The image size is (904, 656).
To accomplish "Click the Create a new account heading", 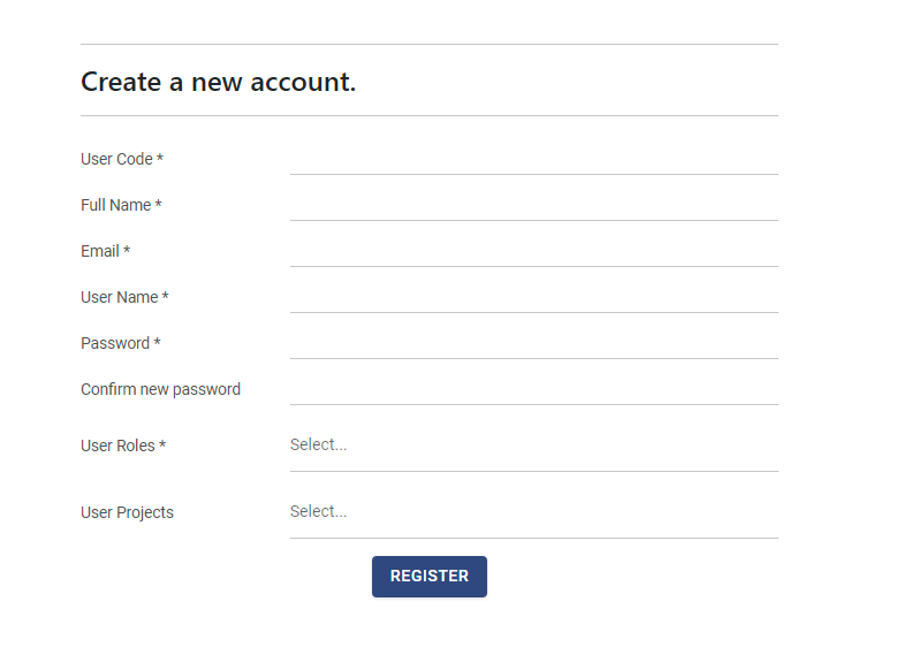I will pyautogui.click(x=218, y=82).
